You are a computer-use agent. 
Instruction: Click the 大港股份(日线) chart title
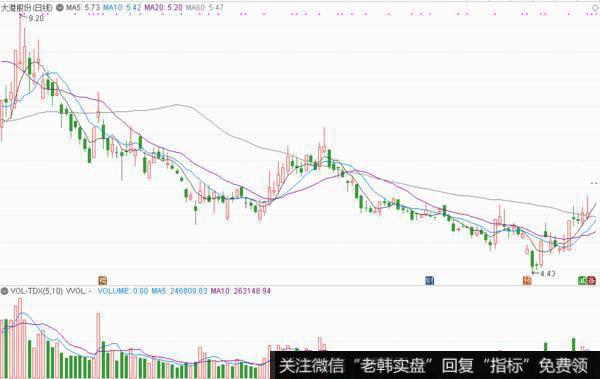pyautogui.click(x=26, y=7)
